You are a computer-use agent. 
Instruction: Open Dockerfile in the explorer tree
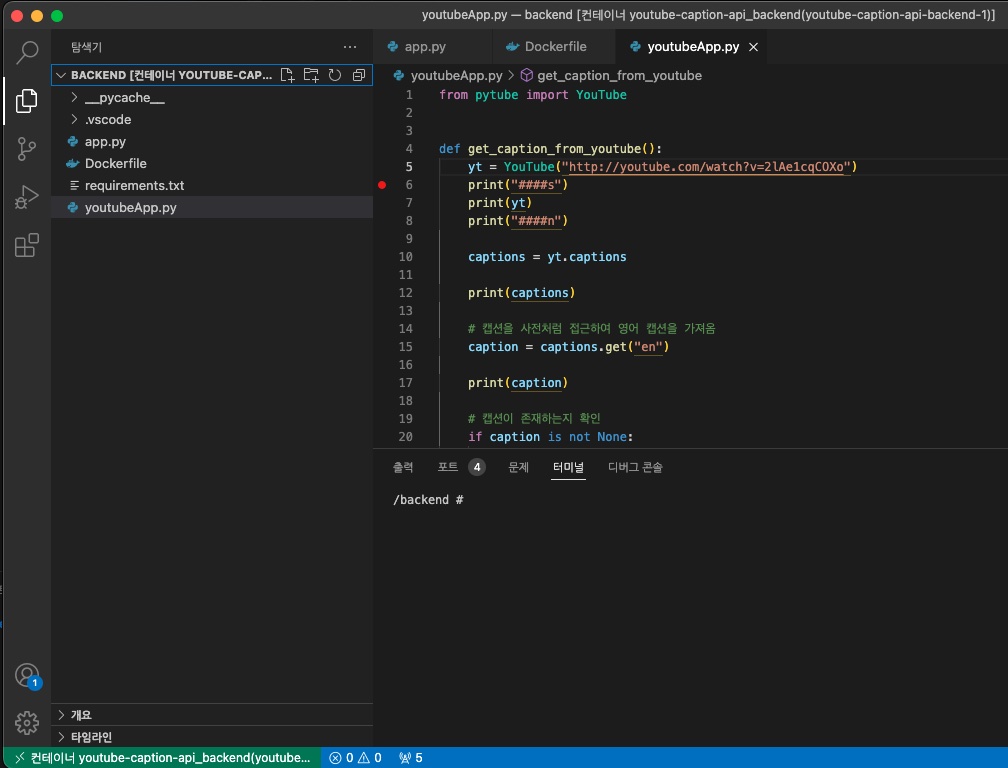212,163
